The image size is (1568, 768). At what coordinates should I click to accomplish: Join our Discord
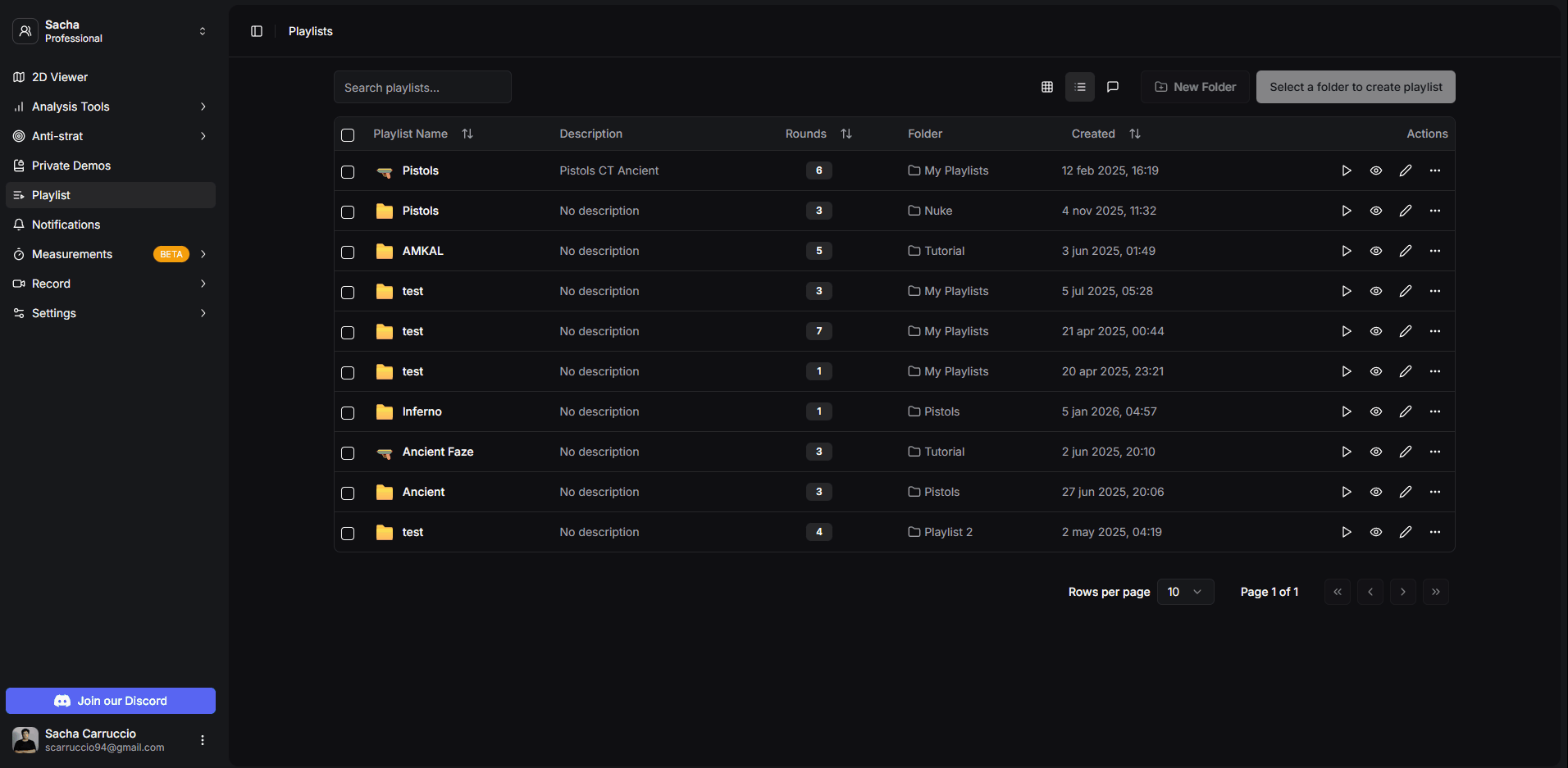110,701
